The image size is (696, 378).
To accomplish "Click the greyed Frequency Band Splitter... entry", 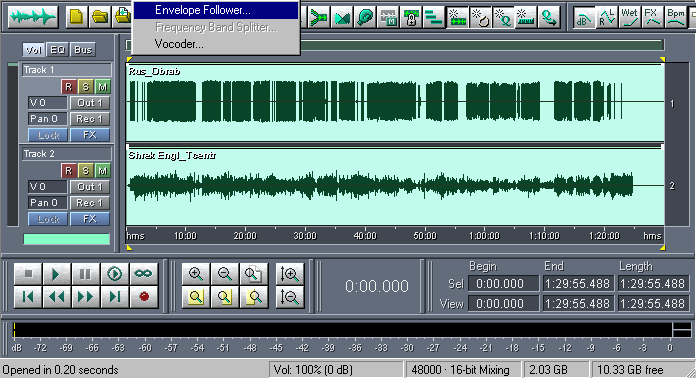I will 216,28.
